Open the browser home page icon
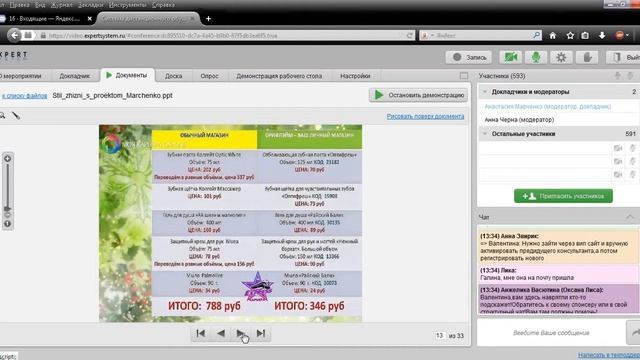The image size is (640, 360). [553, 36]
